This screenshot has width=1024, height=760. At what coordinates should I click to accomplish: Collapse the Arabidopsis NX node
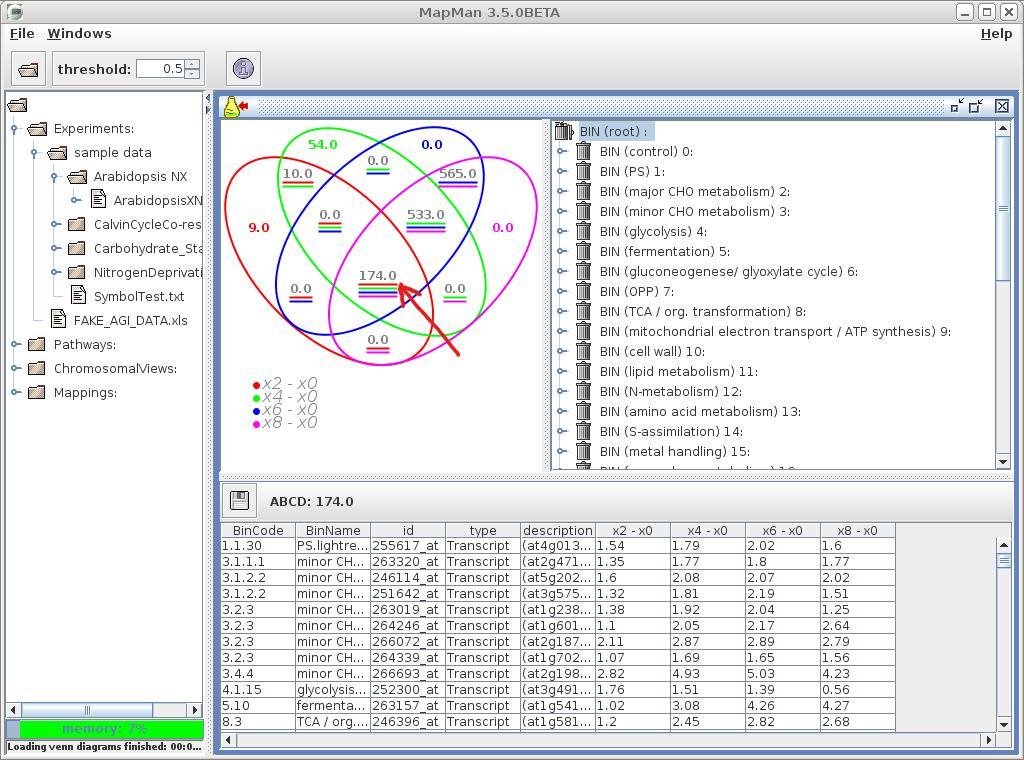pos(55,177)
